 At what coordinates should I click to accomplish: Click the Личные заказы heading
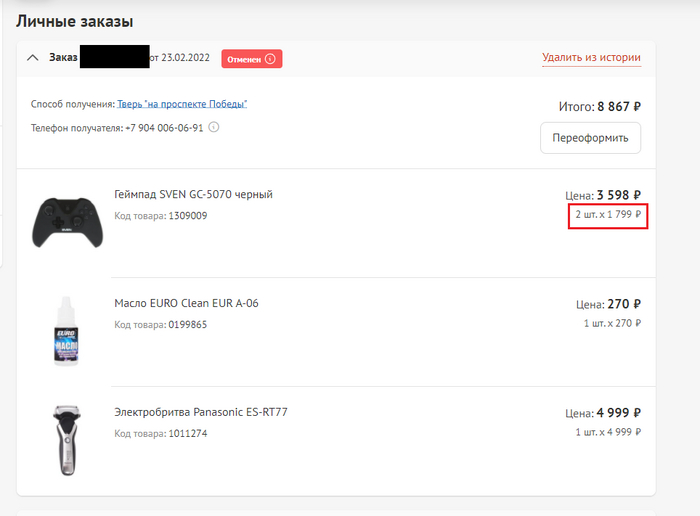tap(75, 21)
